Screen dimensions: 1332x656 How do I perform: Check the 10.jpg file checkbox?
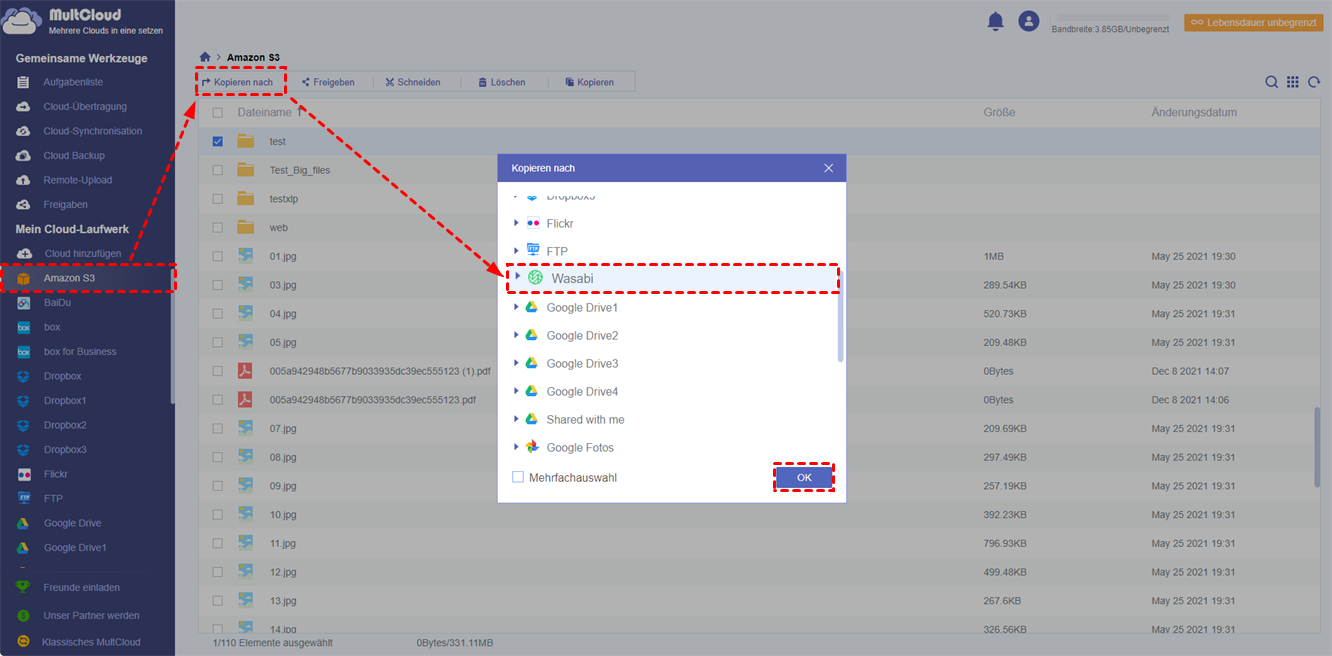[218, 514]
